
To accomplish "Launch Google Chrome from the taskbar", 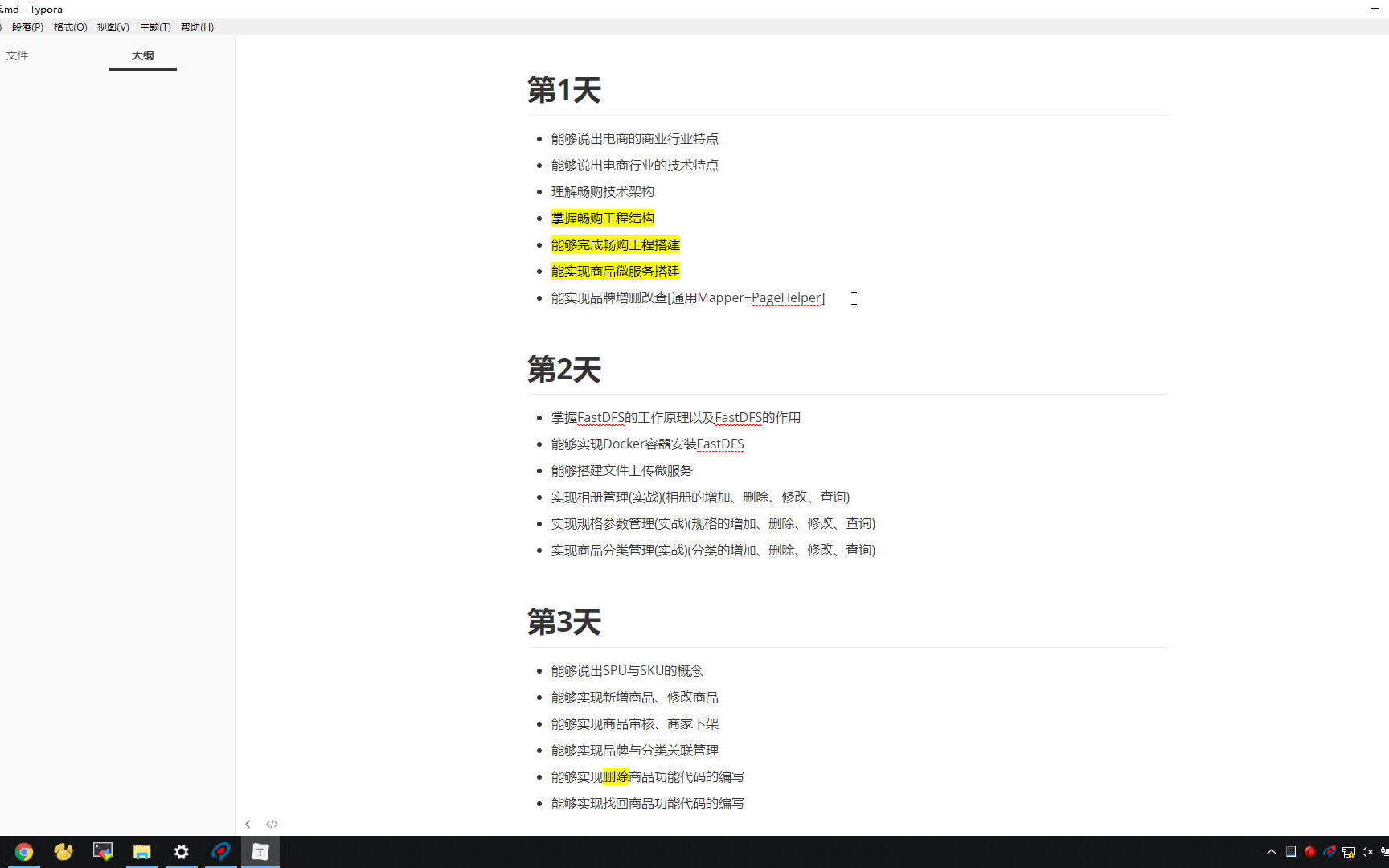I will (24, 852).
